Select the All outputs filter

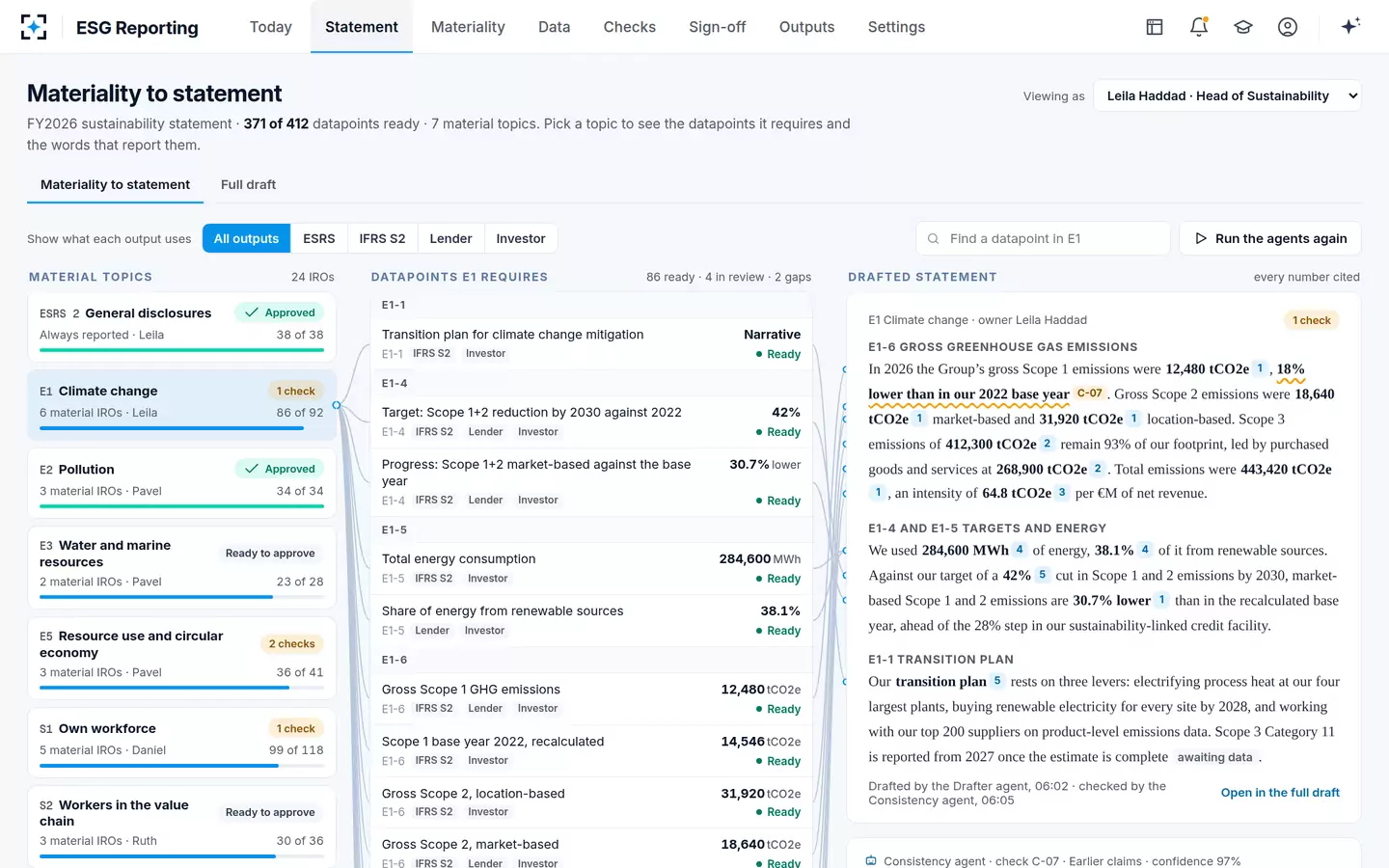[246, 238]
